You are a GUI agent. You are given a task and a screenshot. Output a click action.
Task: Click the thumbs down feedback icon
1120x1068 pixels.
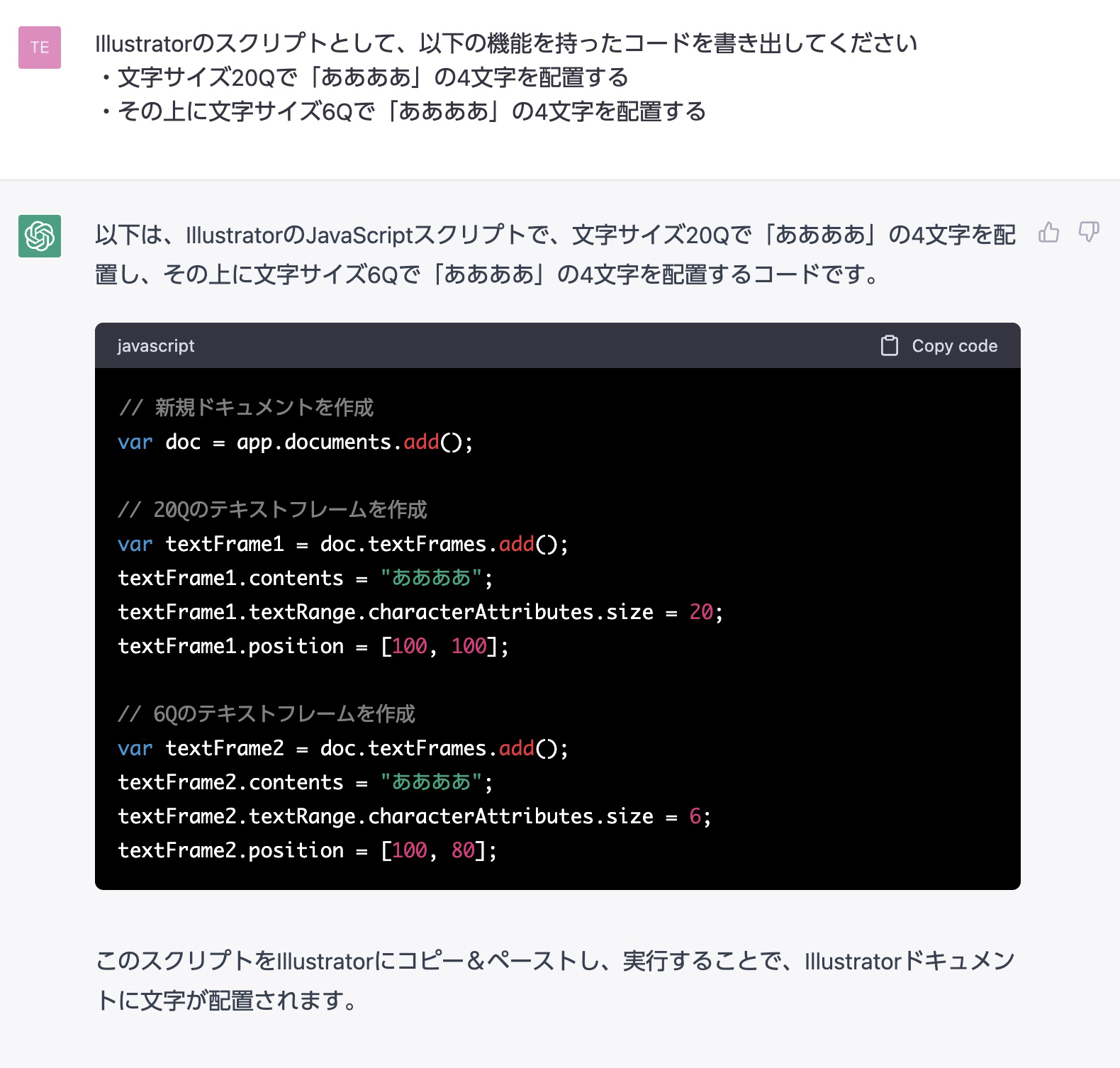[1089, 233]
